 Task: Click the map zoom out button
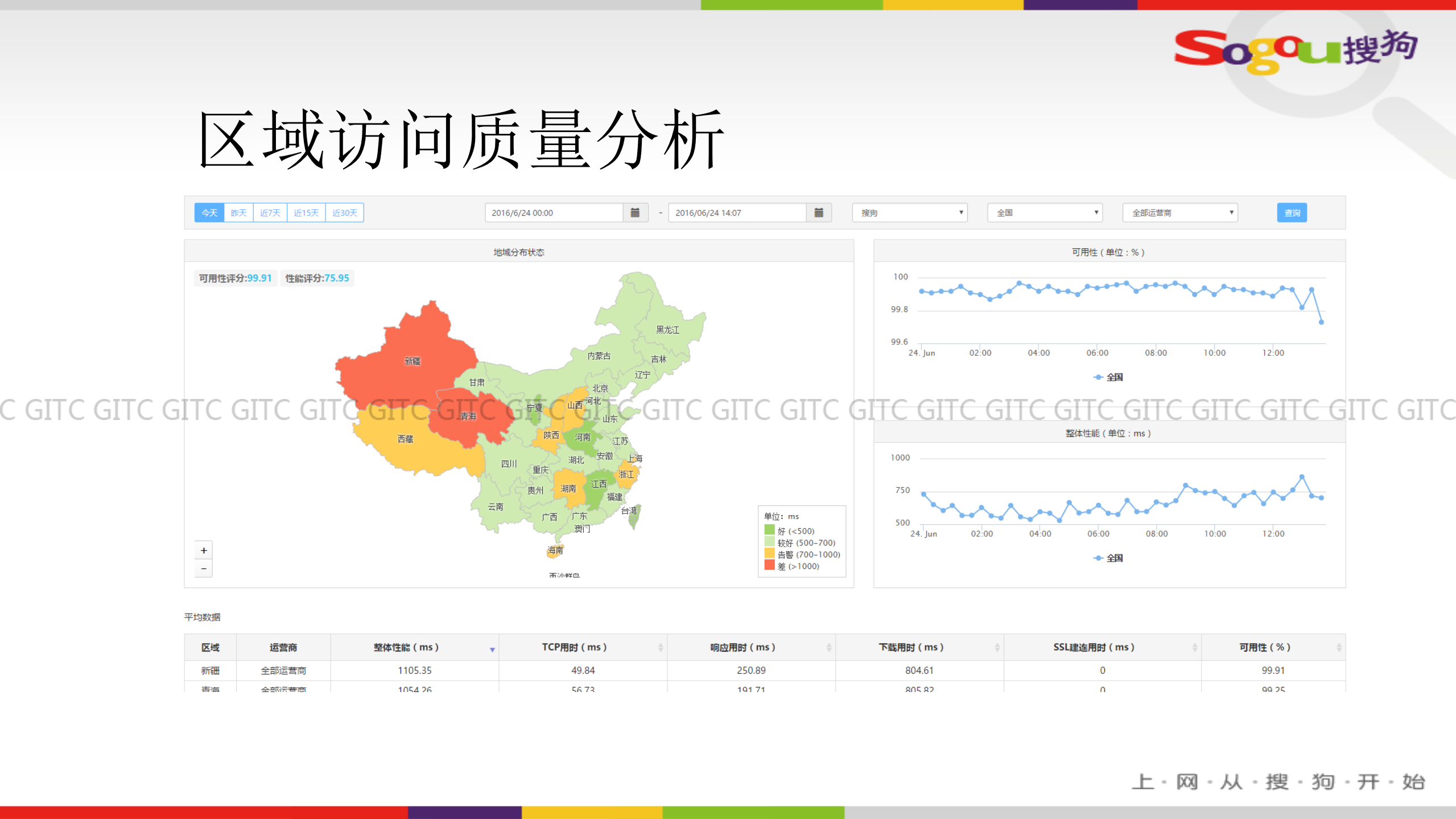click(203, 569)
